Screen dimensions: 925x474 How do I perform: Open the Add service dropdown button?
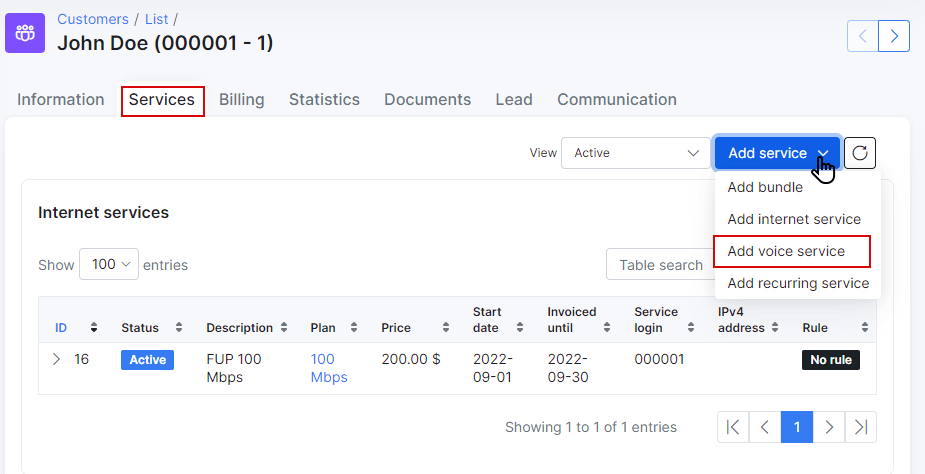778,153
